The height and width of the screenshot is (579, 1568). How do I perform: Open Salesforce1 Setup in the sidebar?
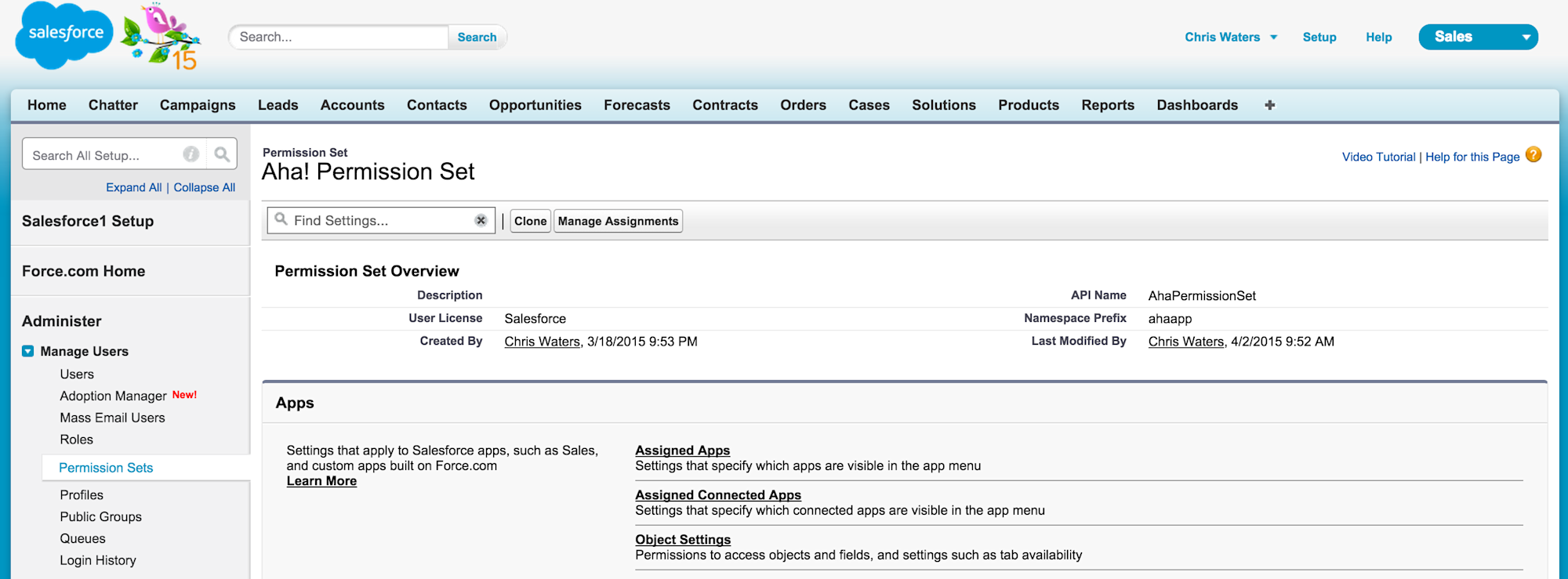(88, 221)
